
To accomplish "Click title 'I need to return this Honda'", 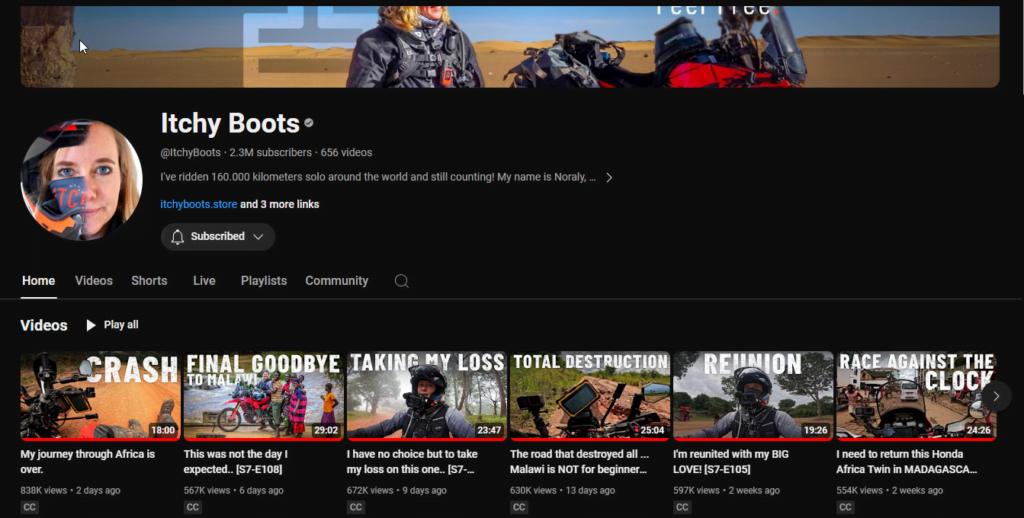I will (x=906, y=462).
